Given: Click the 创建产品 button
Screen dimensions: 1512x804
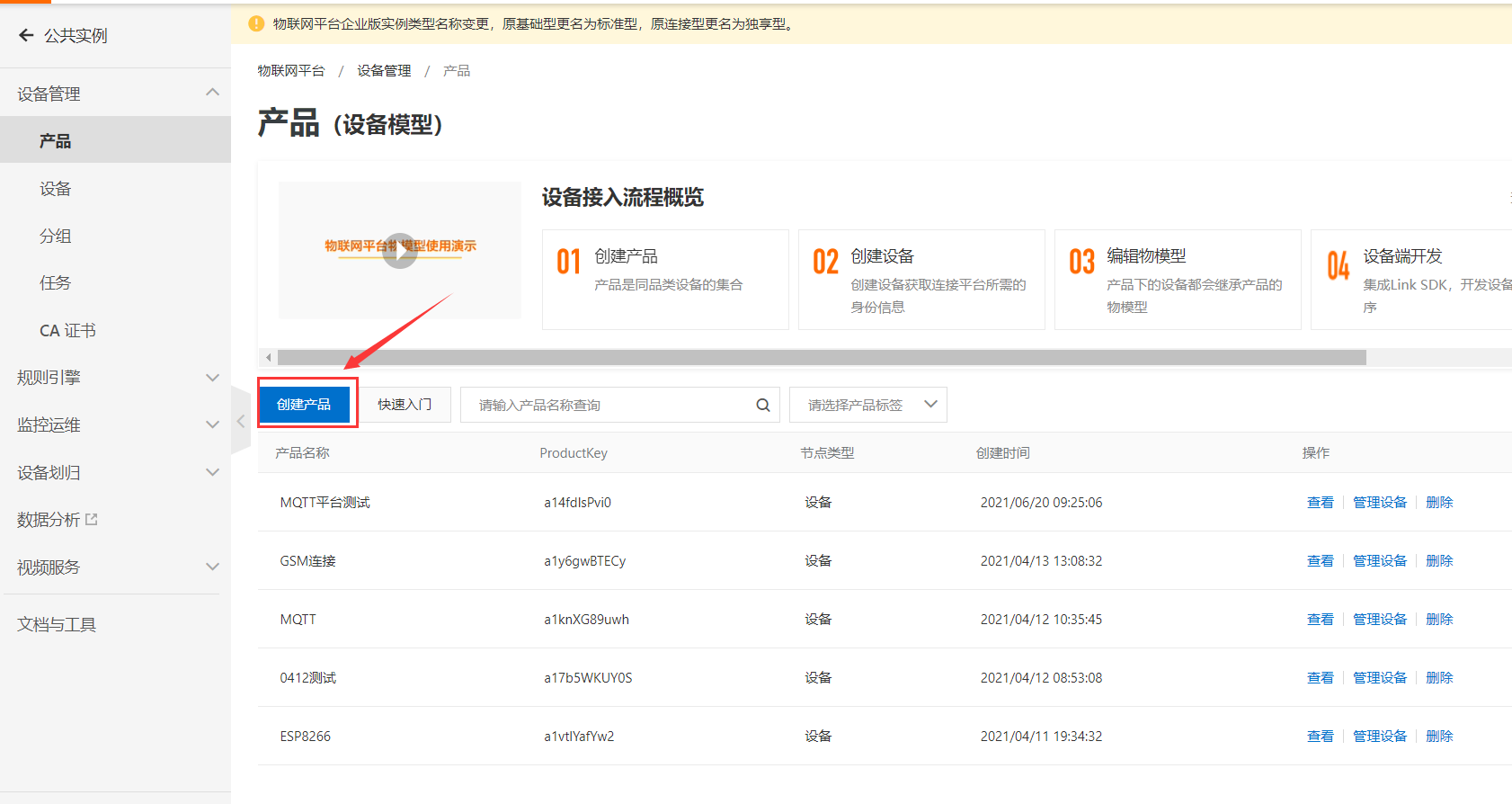Looking at the screenshot, I should pos(304,405).
